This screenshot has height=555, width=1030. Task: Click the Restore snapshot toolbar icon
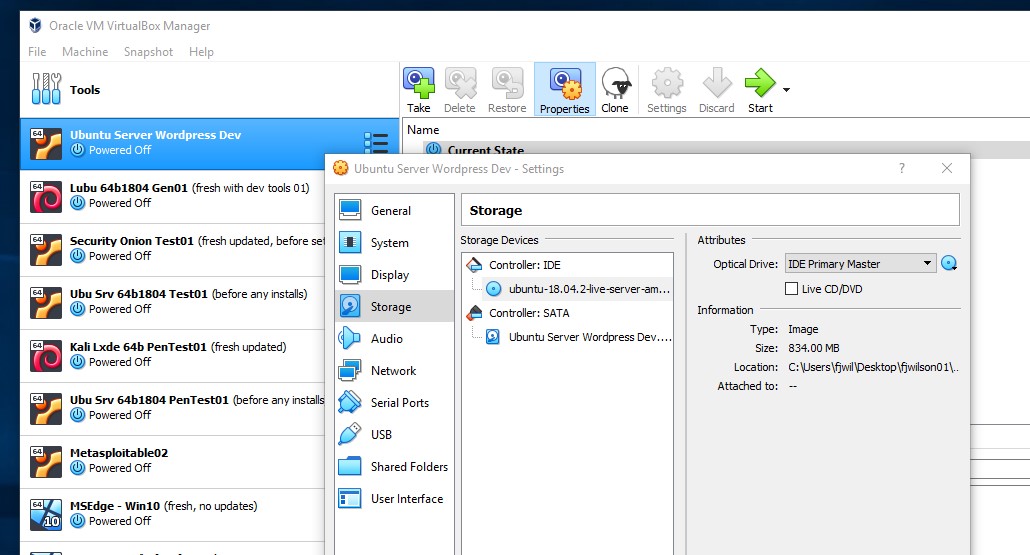tap(507, 90)
